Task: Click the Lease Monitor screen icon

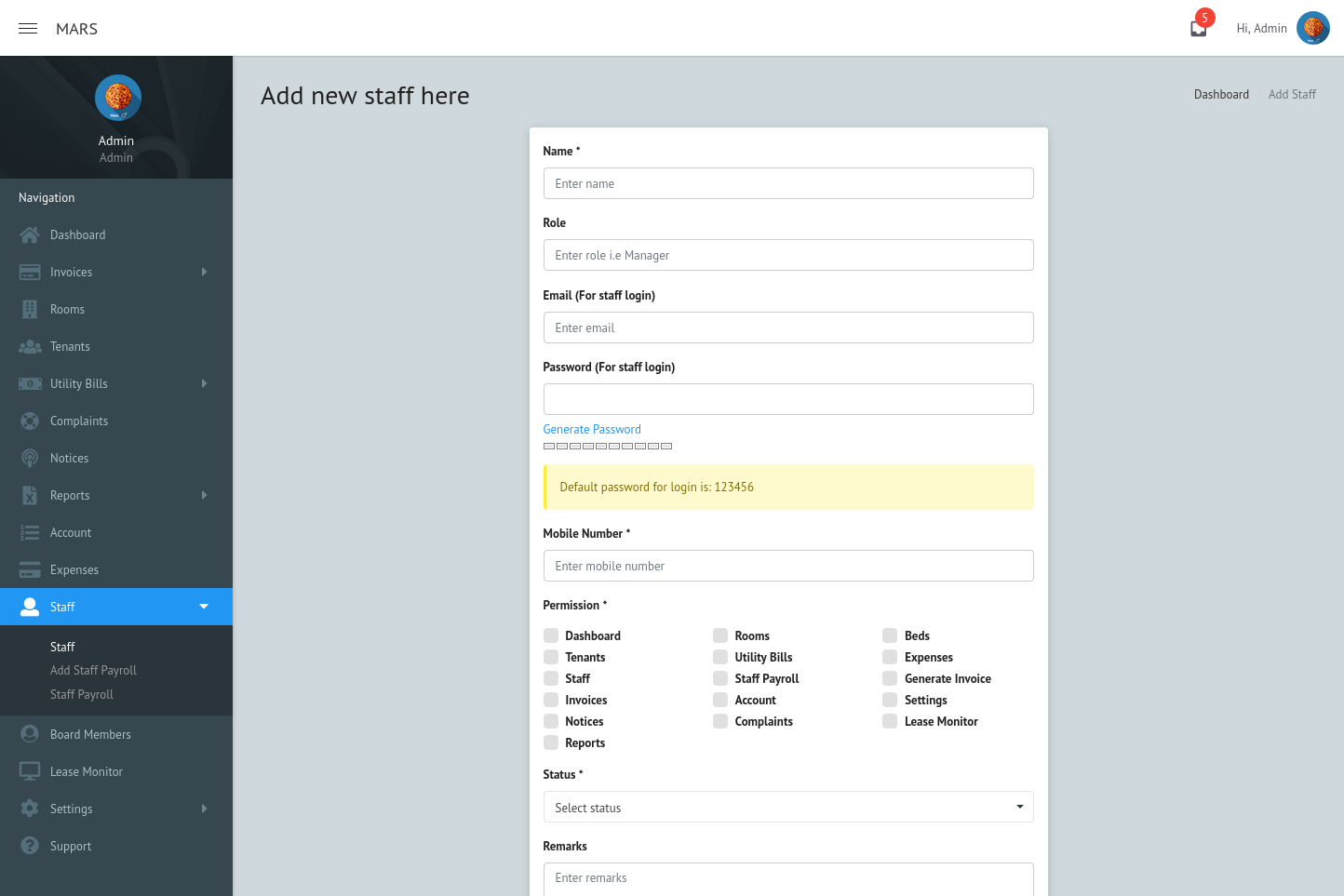Action: coord(30,771)
